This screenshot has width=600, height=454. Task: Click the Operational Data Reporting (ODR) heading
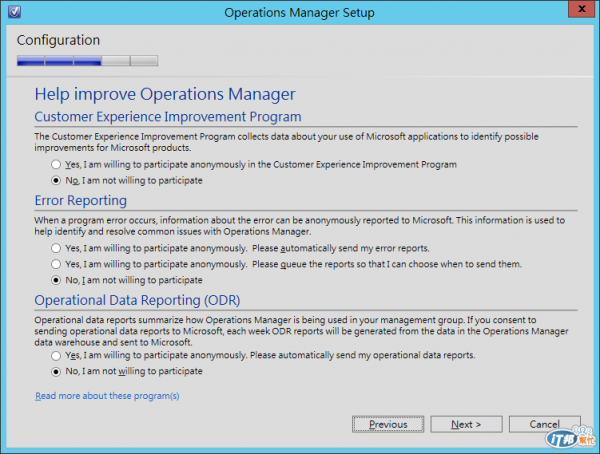pyautogui.click(x=137, y=300)
